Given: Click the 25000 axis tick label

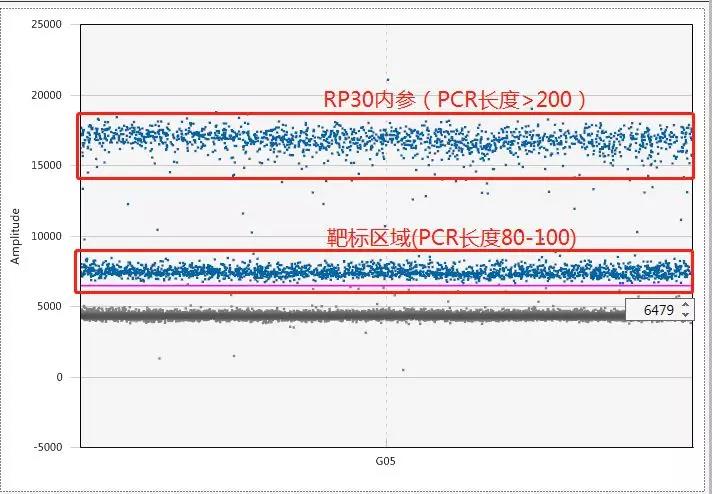Looking at the screenshot, I should 46,24.
